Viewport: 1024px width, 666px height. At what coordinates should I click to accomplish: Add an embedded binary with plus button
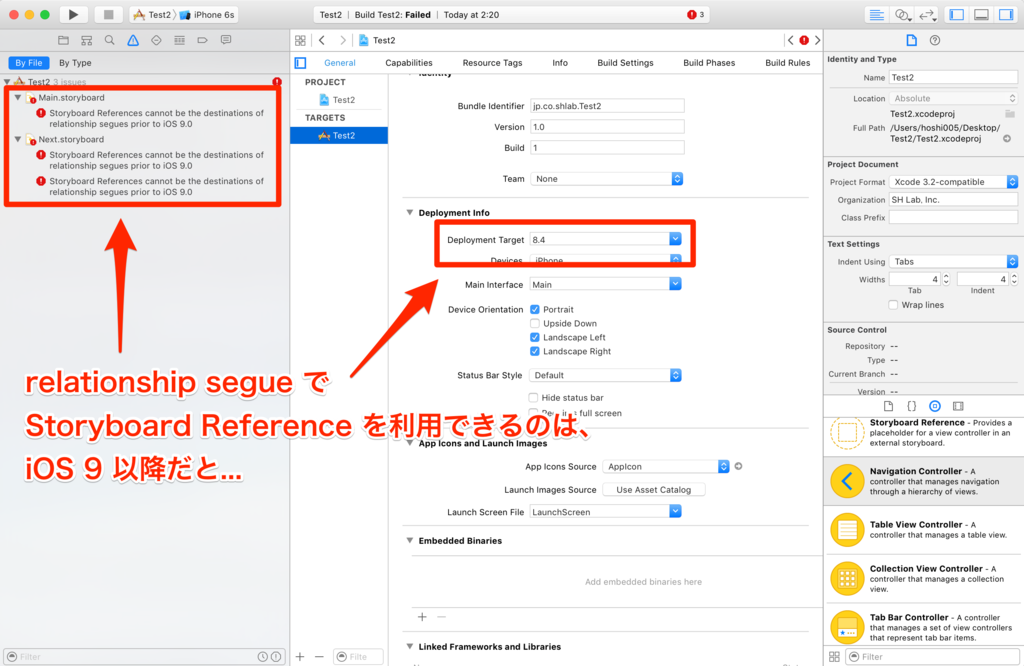point(423,617)
